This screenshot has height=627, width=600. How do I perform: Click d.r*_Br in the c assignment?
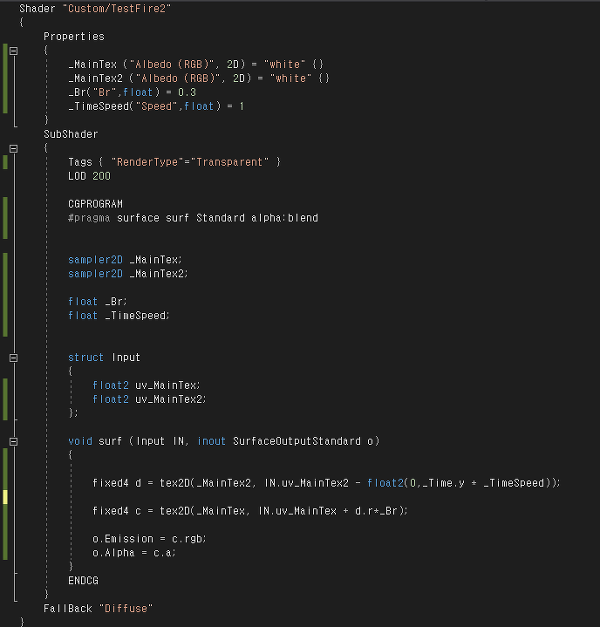click(x=377, y=511)
